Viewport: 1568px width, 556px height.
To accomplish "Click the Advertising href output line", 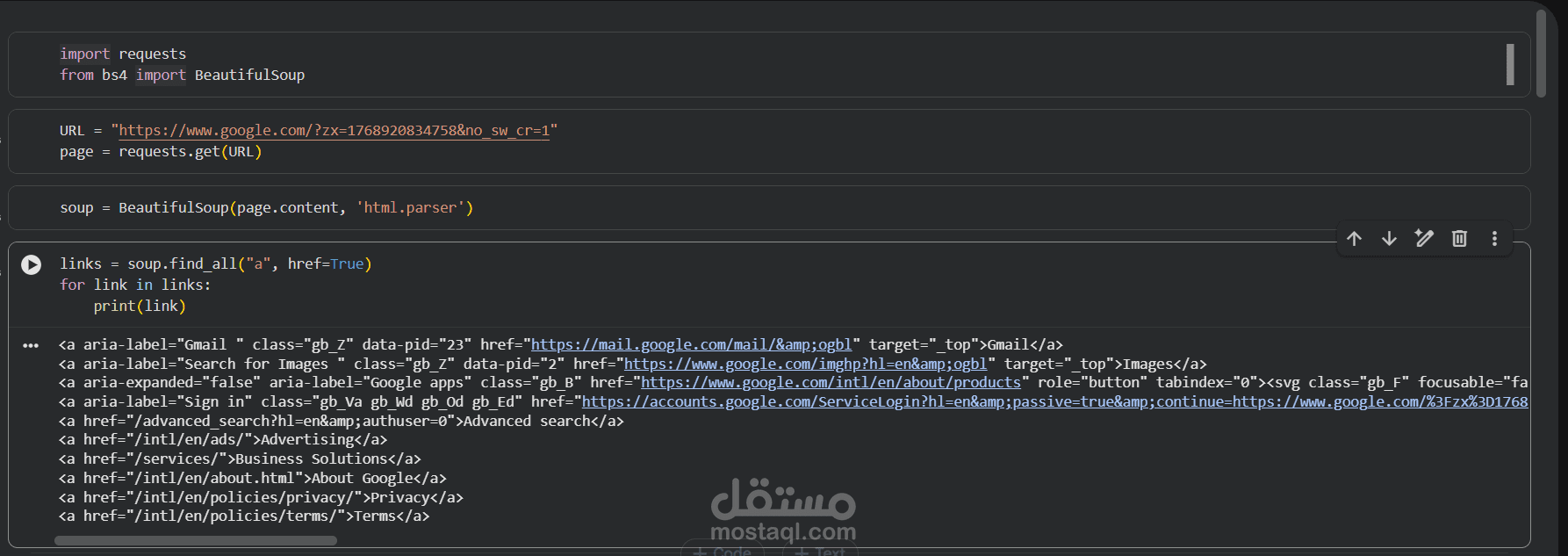I will (223, 439).
